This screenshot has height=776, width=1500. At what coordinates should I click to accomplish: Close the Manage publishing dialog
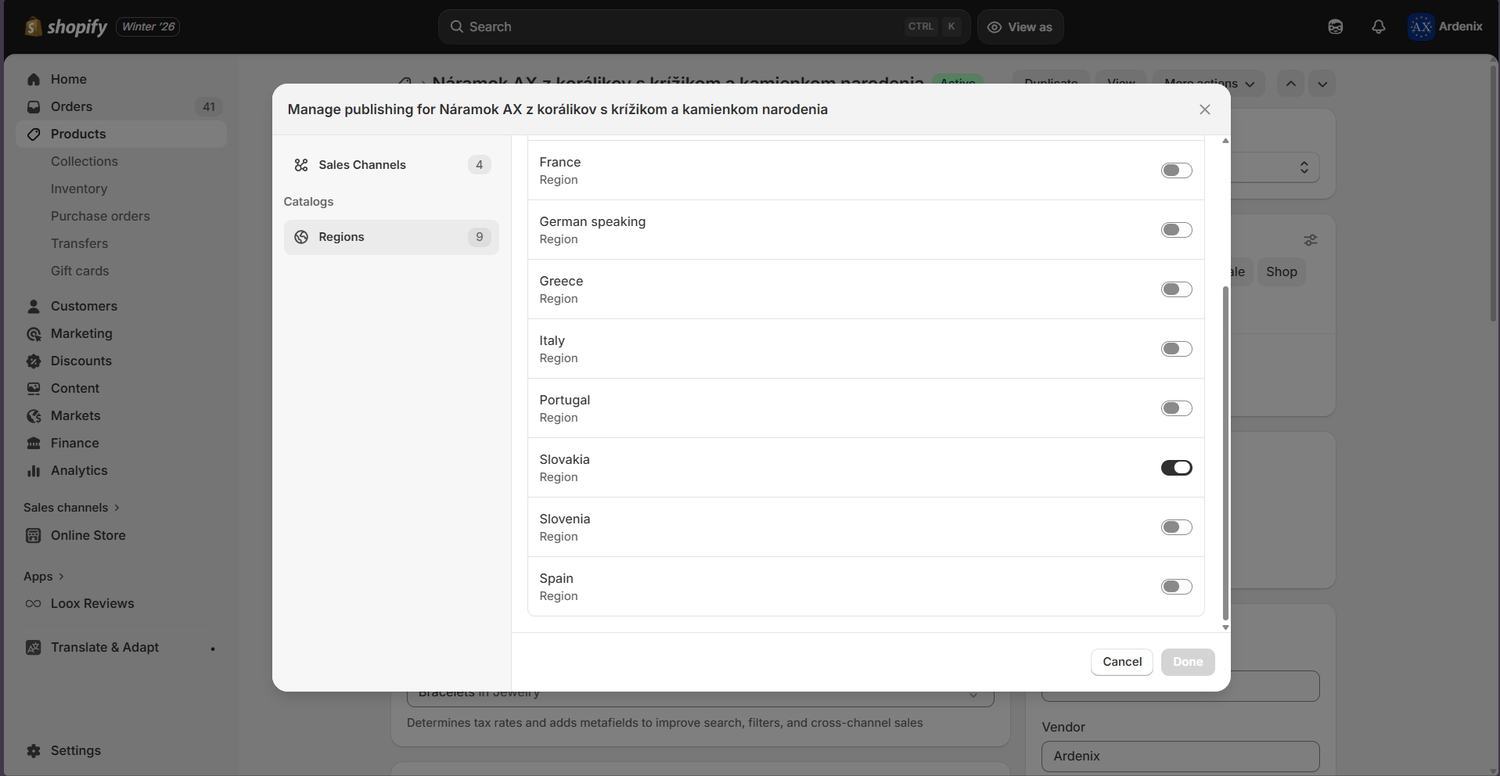[x=1205, y=109]
